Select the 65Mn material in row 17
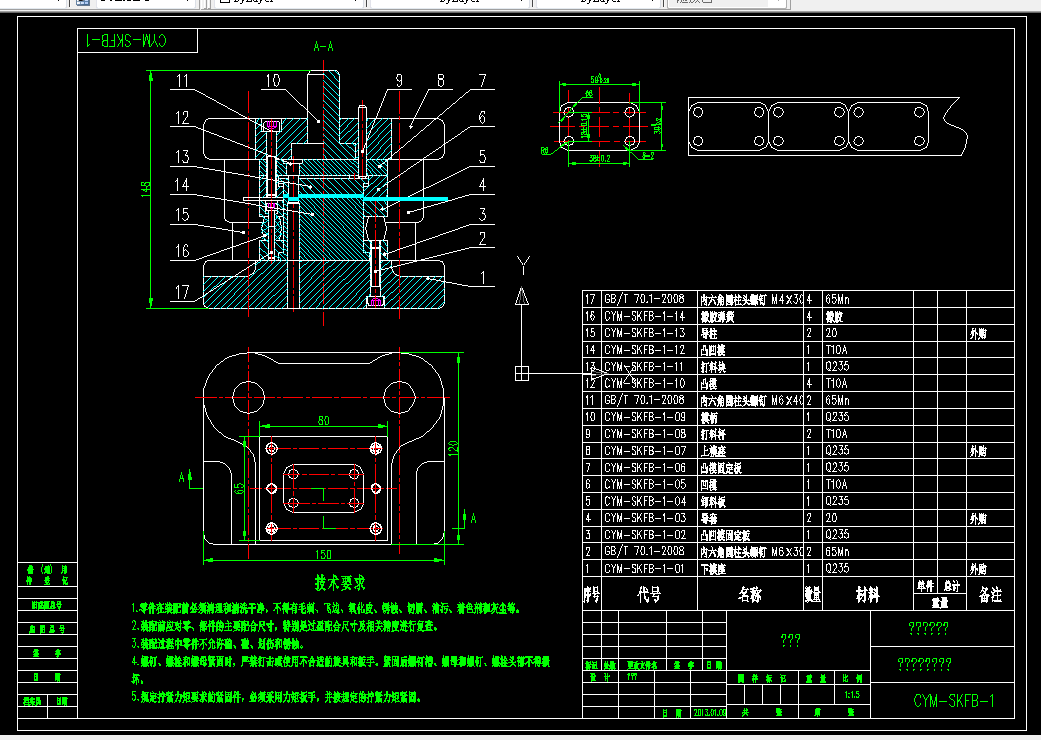1041x740 pixels. [837, 299]
